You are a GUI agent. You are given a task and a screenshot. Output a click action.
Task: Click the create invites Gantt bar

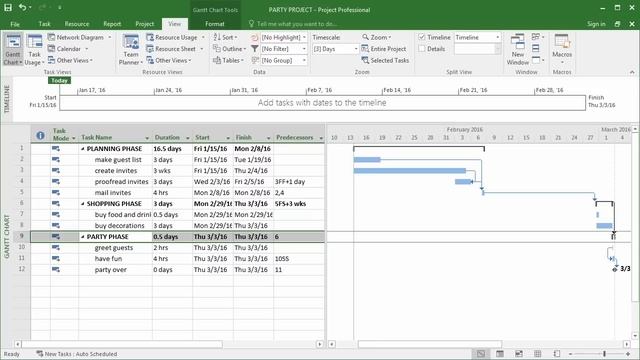click(x=410, y=171)
